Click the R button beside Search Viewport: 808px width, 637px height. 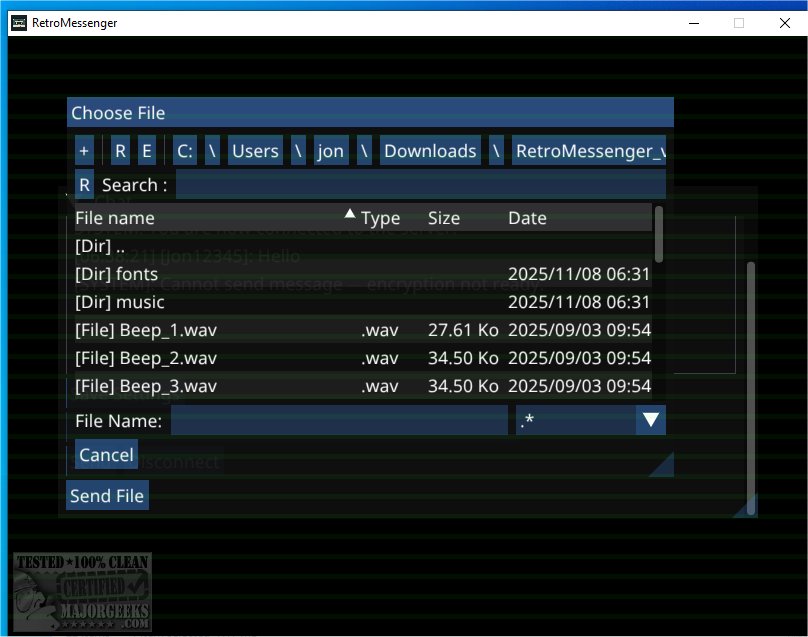[85, 185]
